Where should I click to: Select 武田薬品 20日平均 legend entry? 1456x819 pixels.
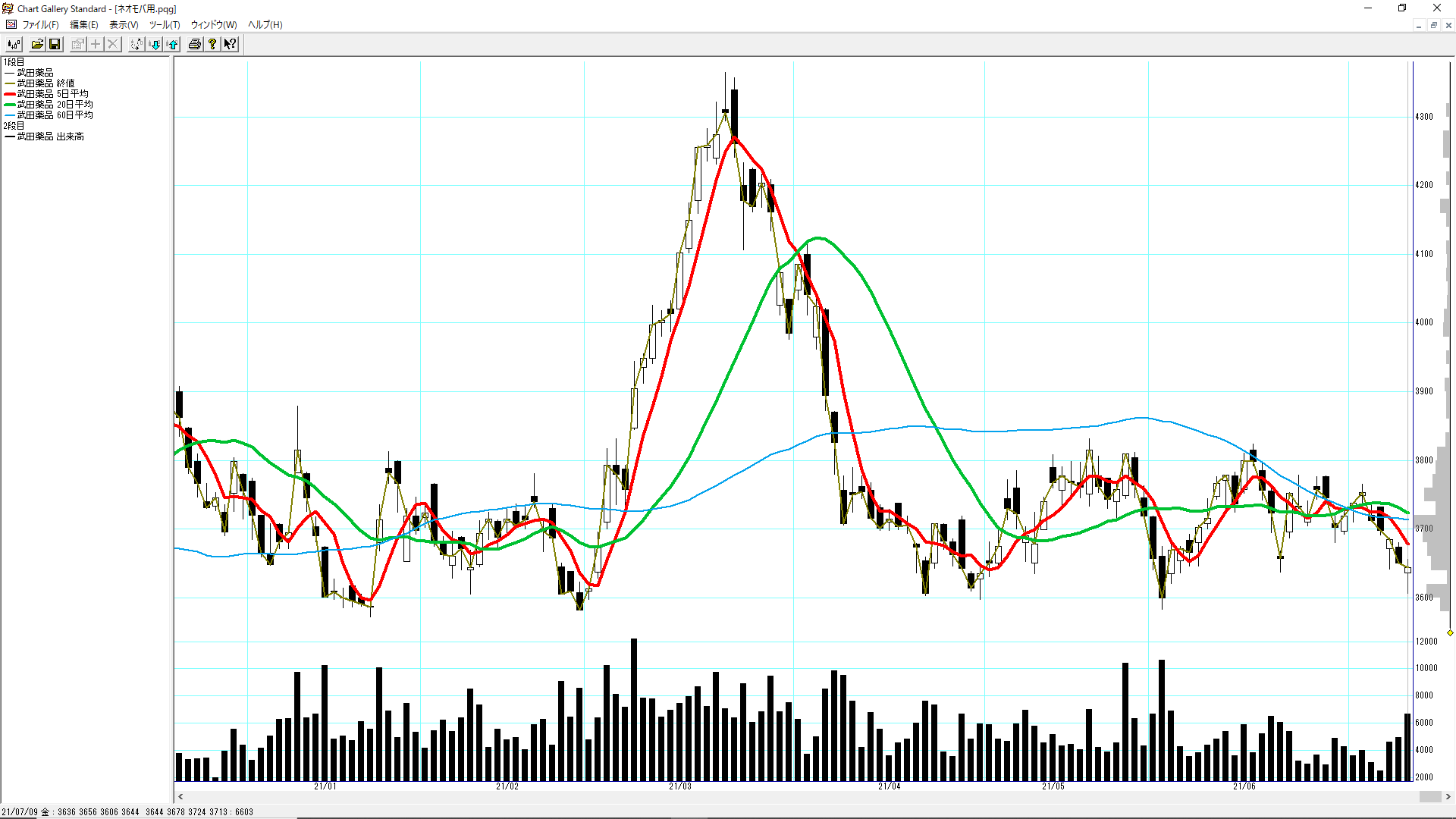(55, 105)
